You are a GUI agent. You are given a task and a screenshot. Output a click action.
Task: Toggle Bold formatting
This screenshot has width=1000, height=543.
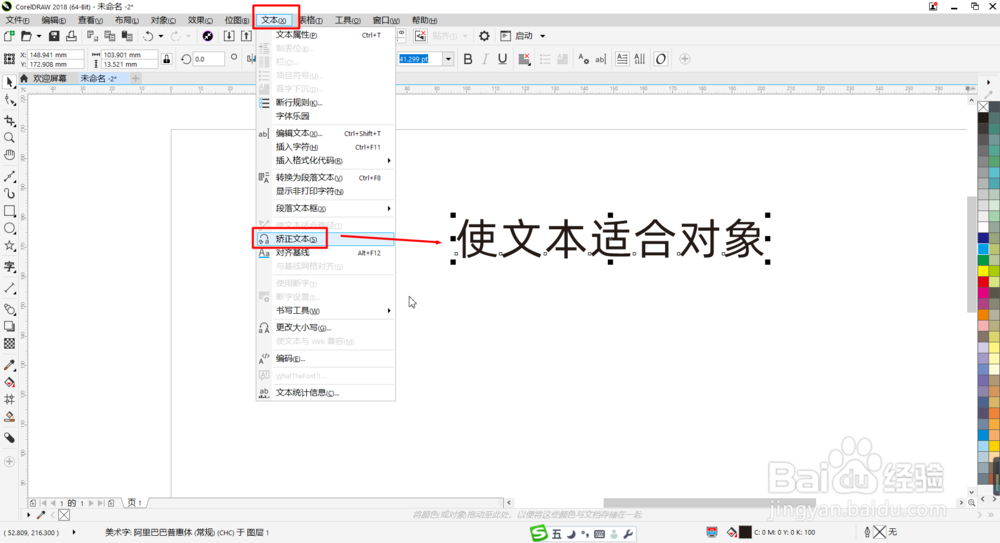tap(468, 59)
